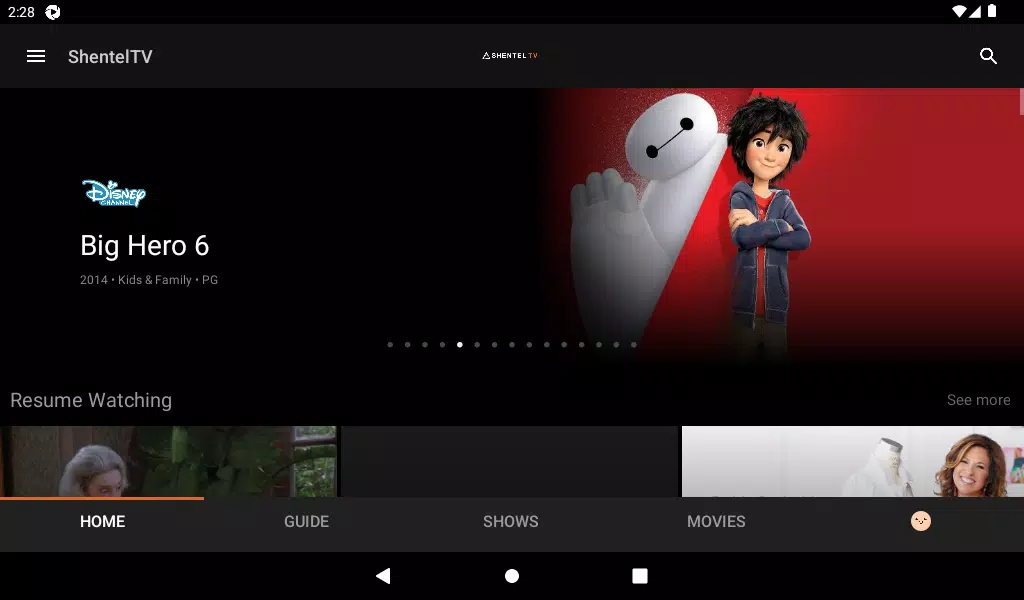Jump to third carousel page dot

[x=425, y=345]
